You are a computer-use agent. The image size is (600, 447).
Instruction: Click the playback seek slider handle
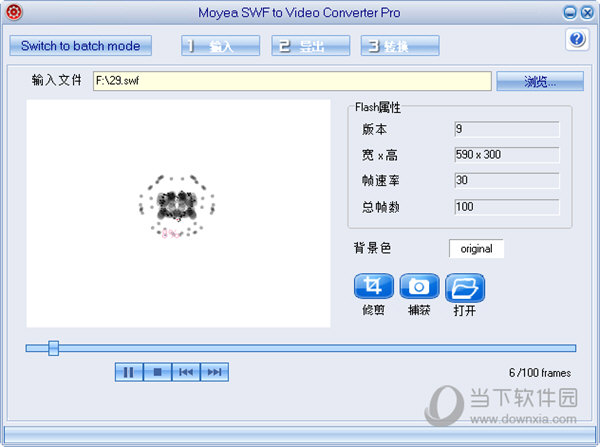tap(54, 348)
